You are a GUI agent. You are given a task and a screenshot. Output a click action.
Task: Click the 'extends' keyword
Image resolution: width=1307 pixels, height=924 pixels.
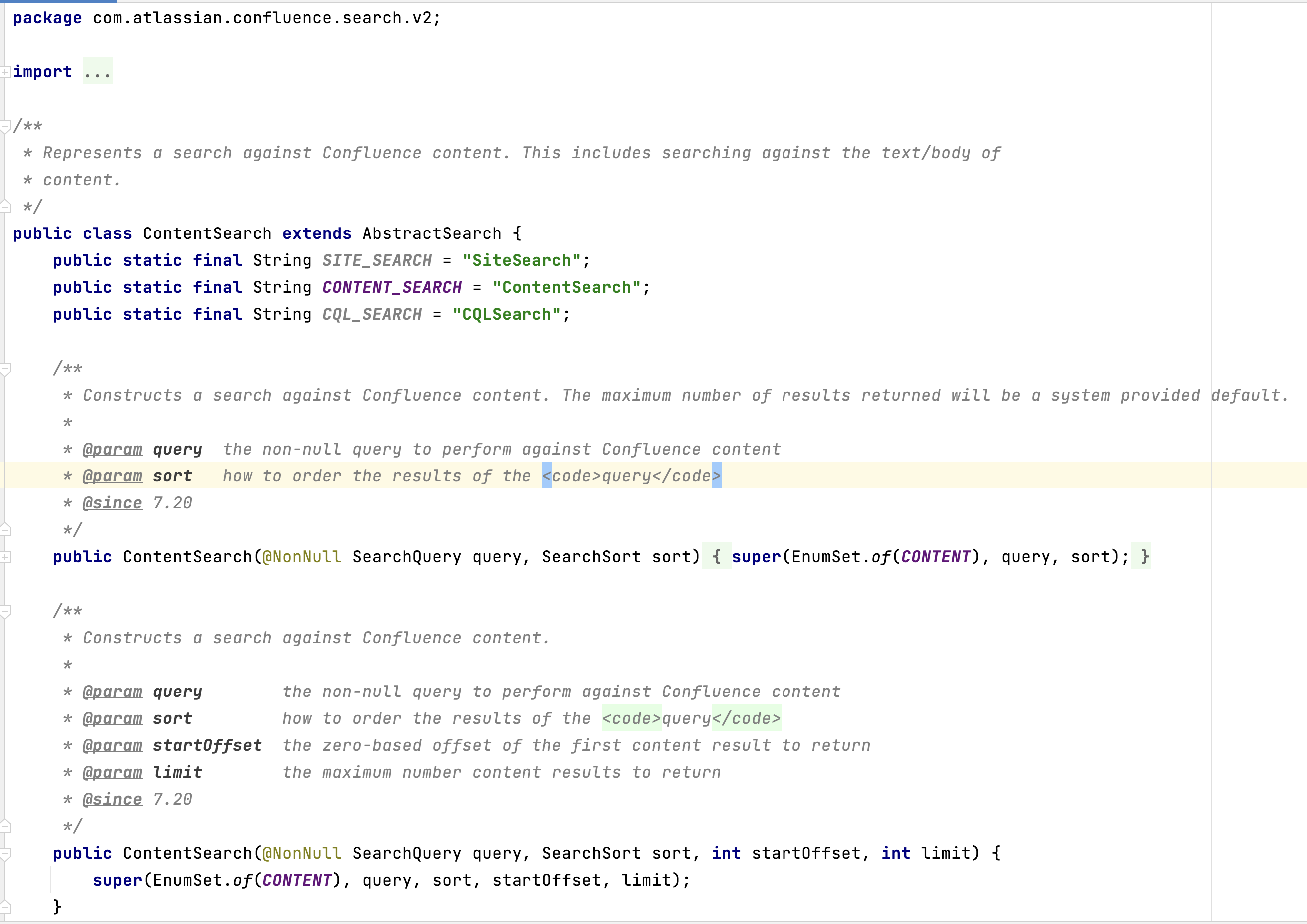tap(316, 233)
